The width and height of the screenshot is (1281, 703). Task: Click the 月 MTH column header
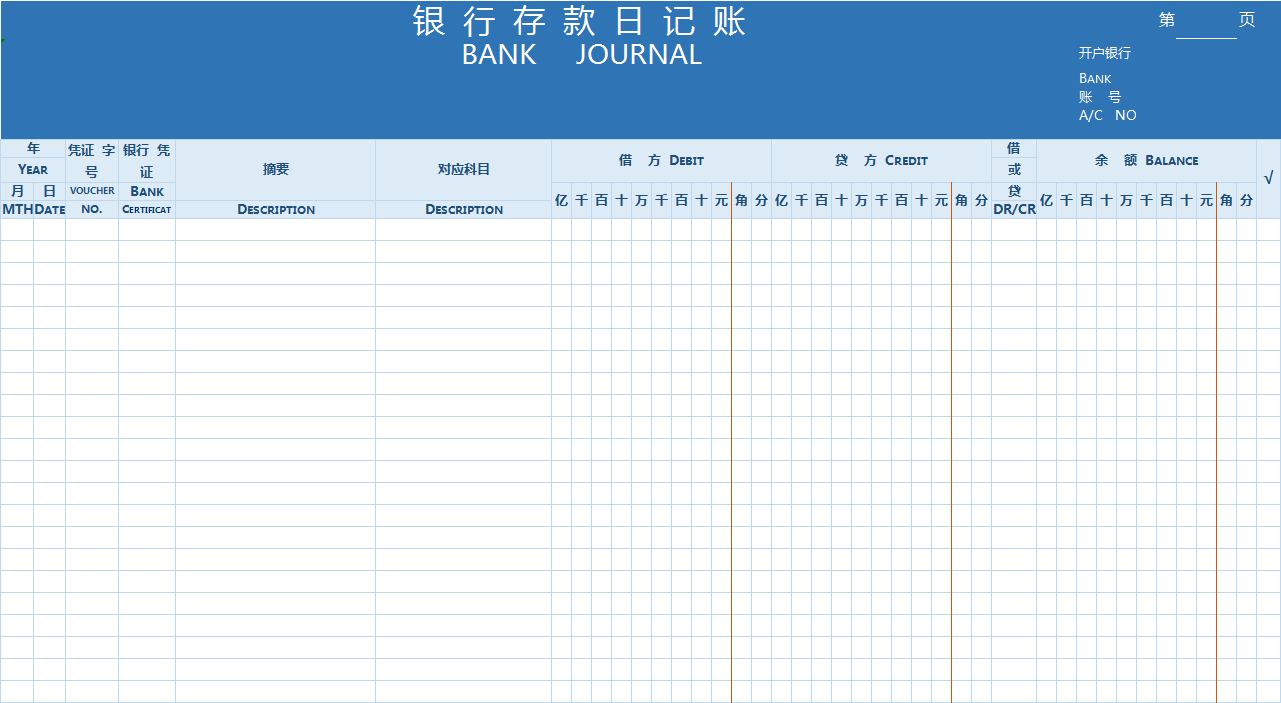15,200
